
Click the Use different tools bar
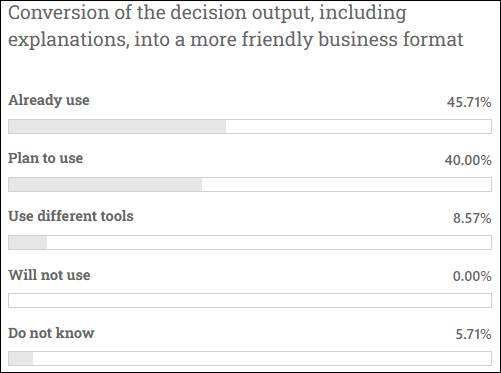pyautogui.click(x=250, y=242)
